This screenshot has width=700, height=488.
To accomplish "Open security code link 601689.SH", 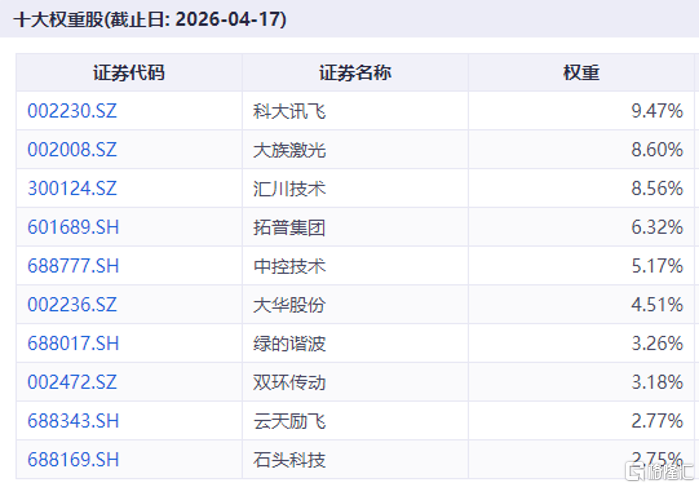I will coord(73,227).
